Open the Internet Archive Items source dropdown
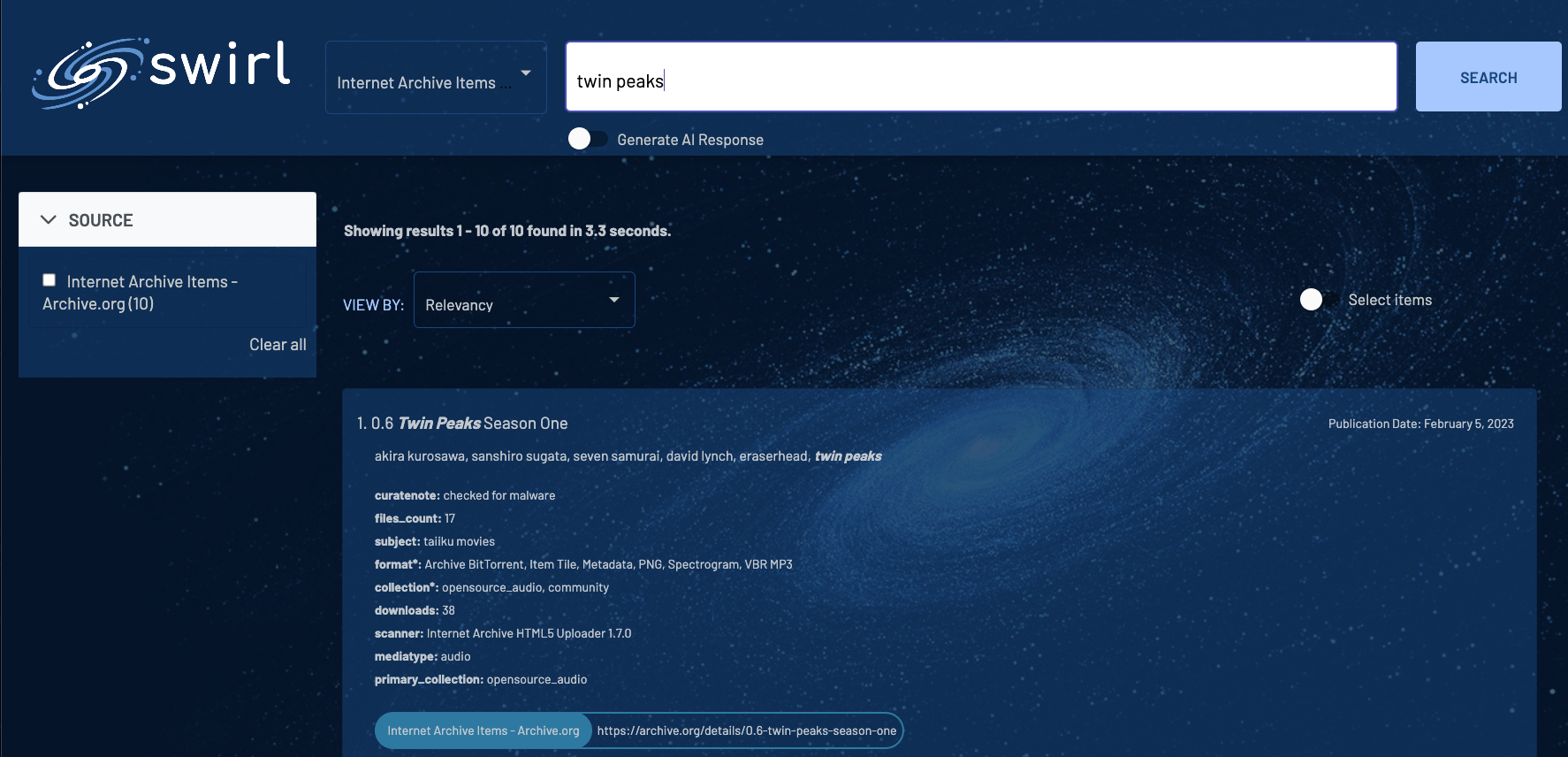 [436, 78]
